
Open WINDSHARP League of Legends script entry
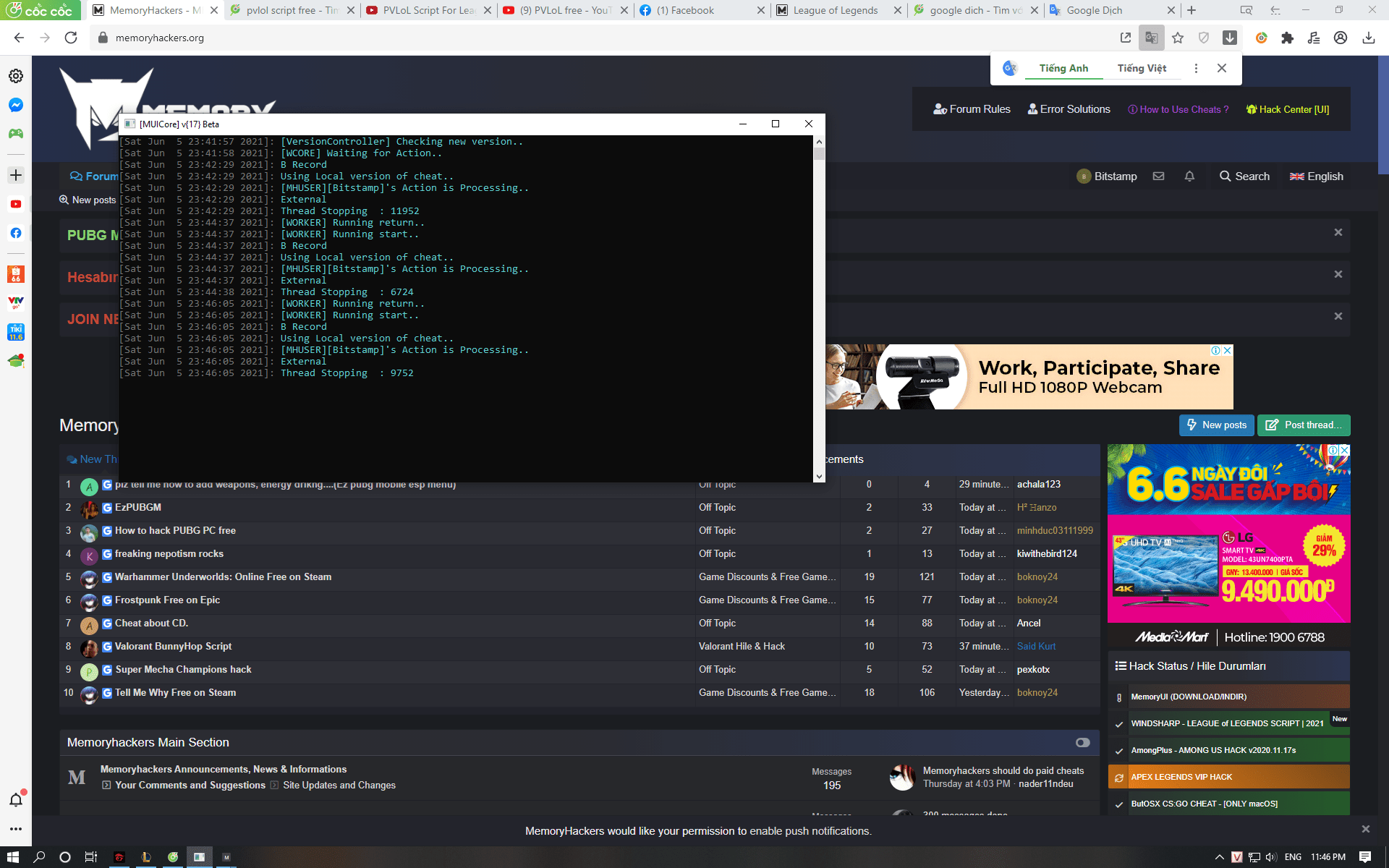[x=1227, y=724]
